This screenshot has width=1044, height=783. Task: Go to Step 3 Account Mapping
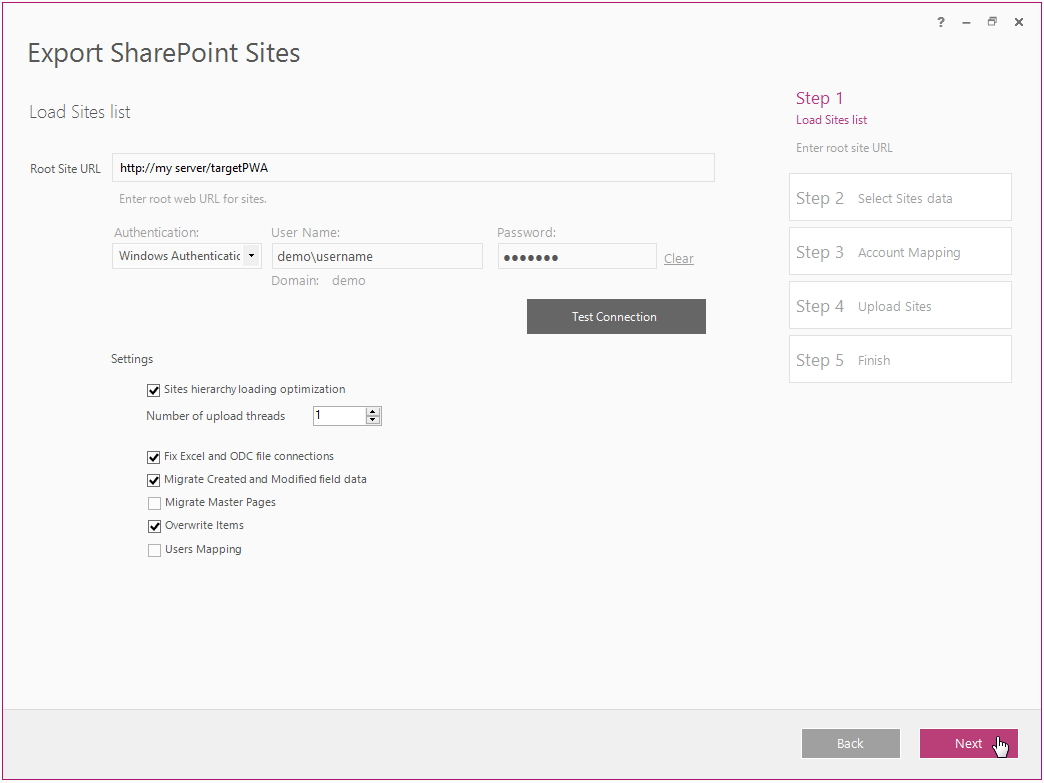point(900,251)
